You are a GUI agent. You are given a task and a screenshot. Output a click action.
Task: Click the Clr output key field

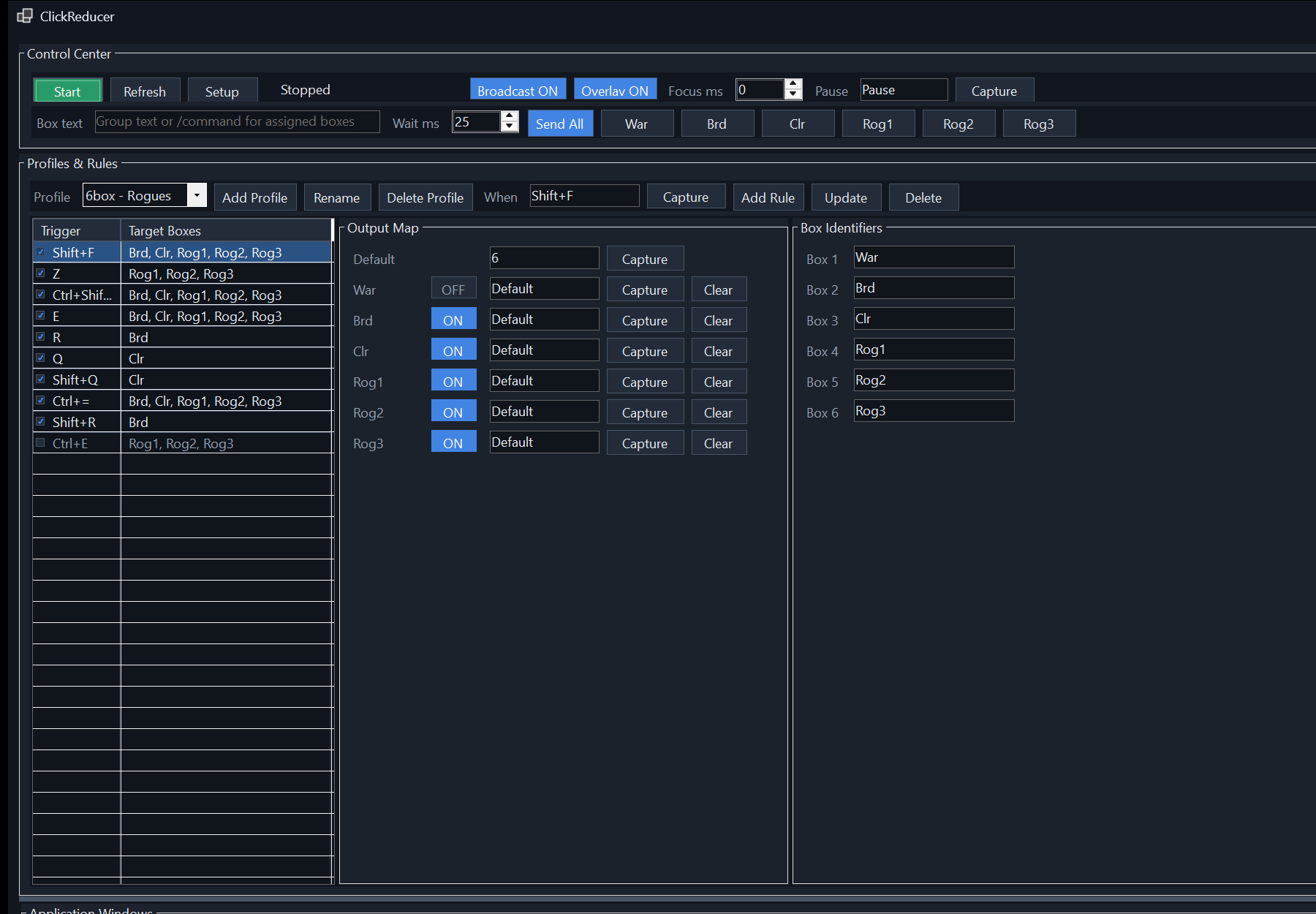(544, 350)
